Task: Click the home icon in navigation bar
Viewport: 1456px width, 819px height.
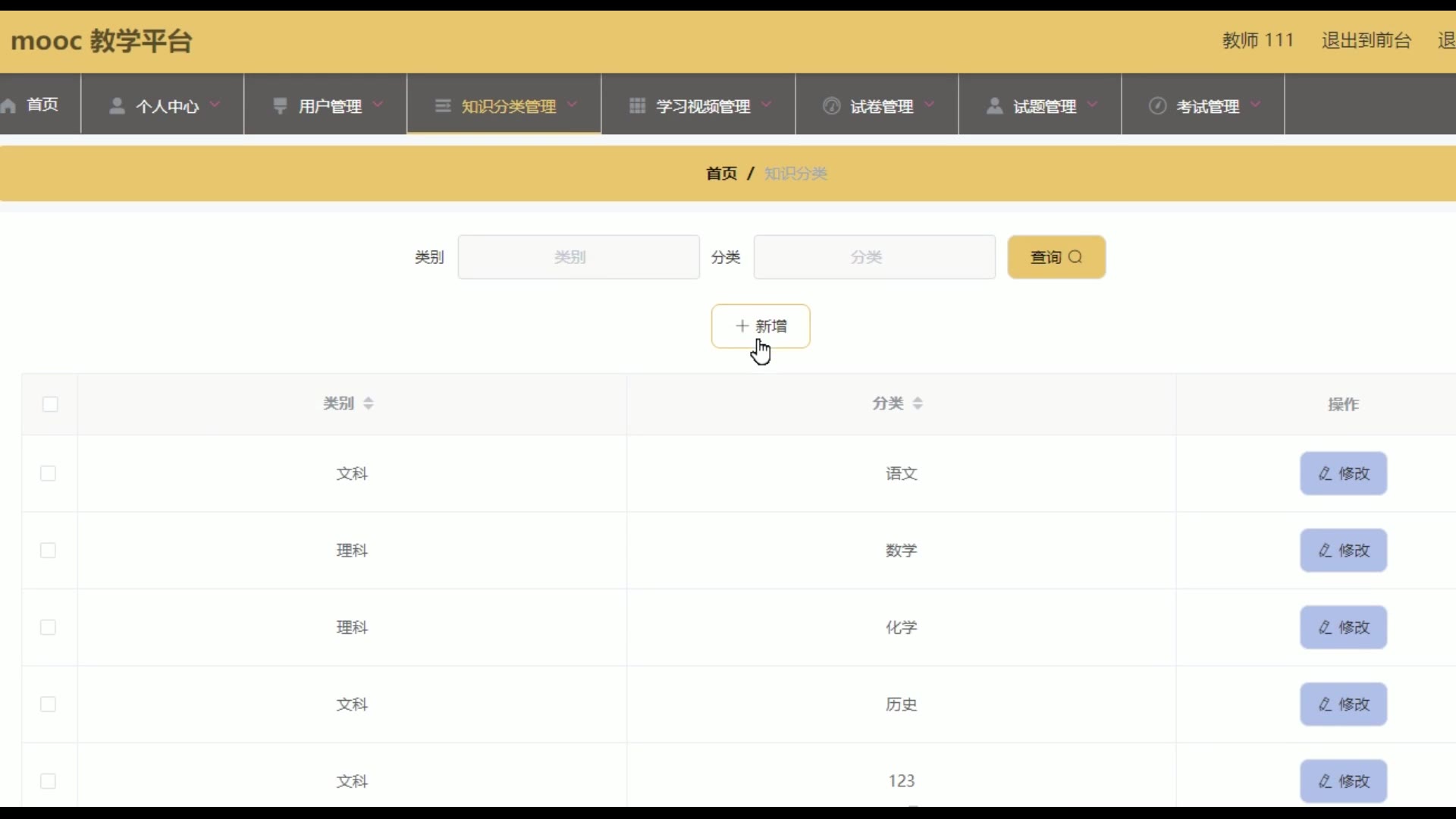Action: [x=9, y=106]
